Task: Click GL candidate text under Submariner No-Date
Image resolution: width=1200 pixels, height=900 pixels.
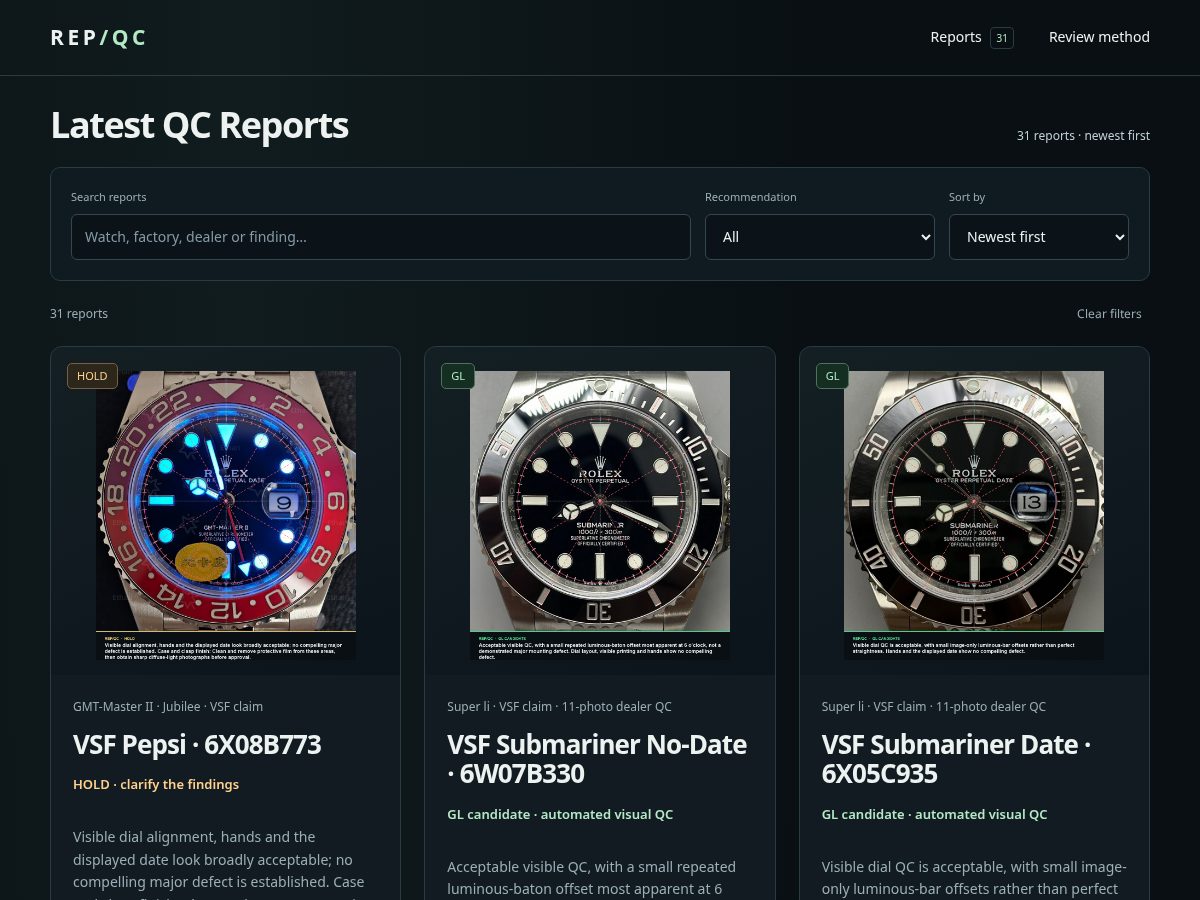Action: [560, 814]
